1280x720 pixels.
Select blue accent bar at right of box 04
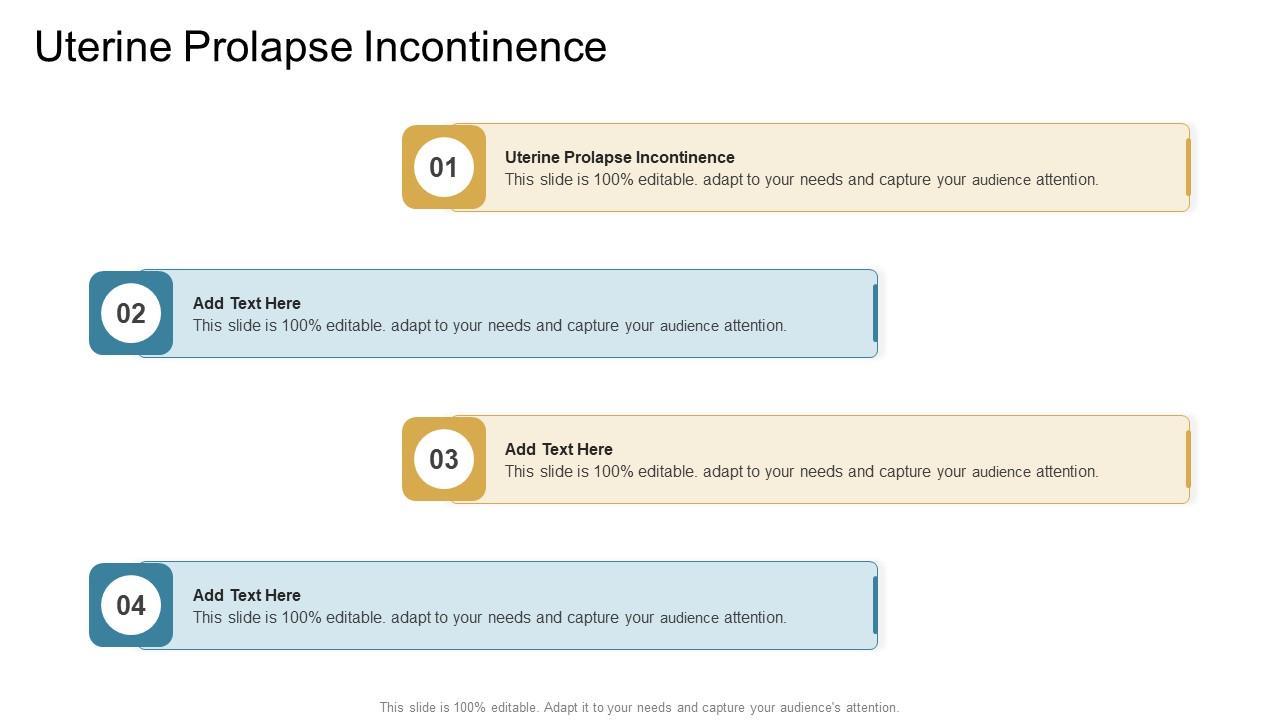[875, 605]
